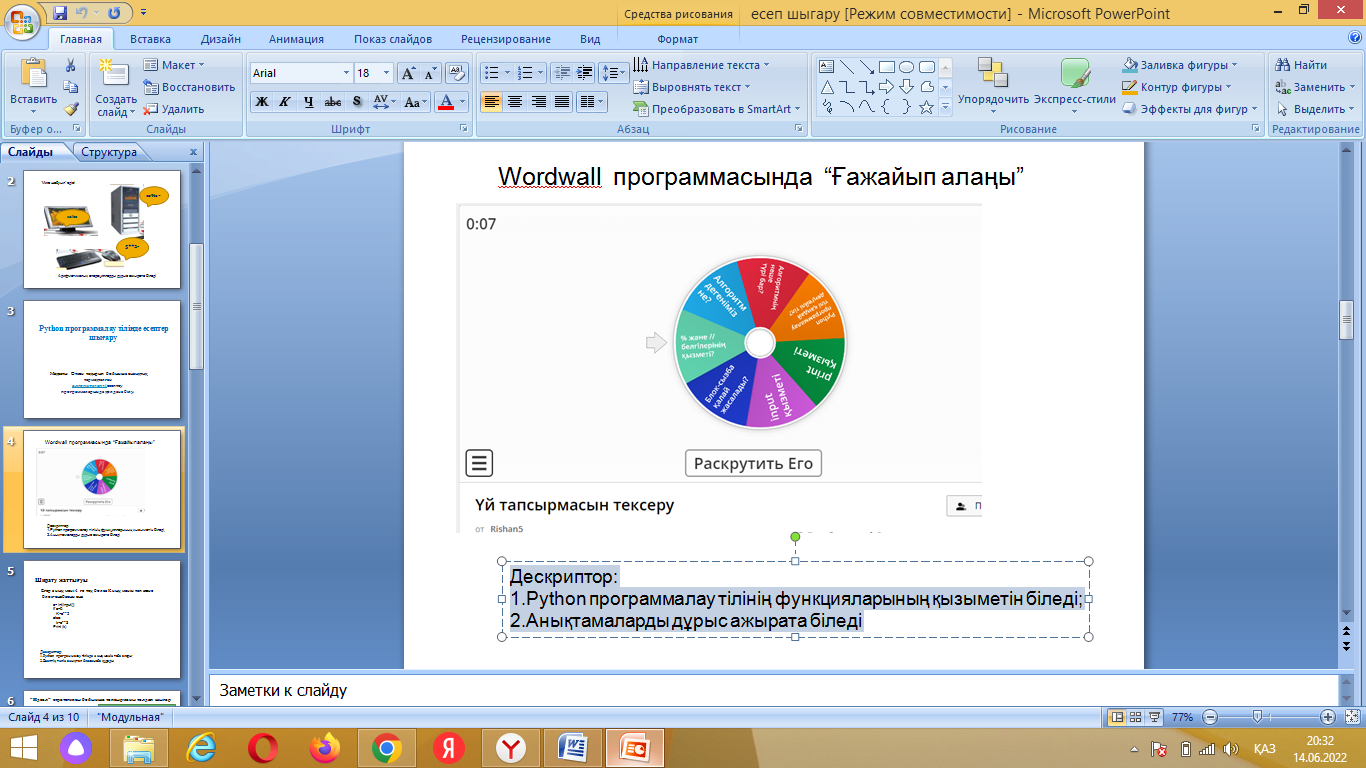Open the Показ слайдов ribbon tab

(x=393, y=39)
